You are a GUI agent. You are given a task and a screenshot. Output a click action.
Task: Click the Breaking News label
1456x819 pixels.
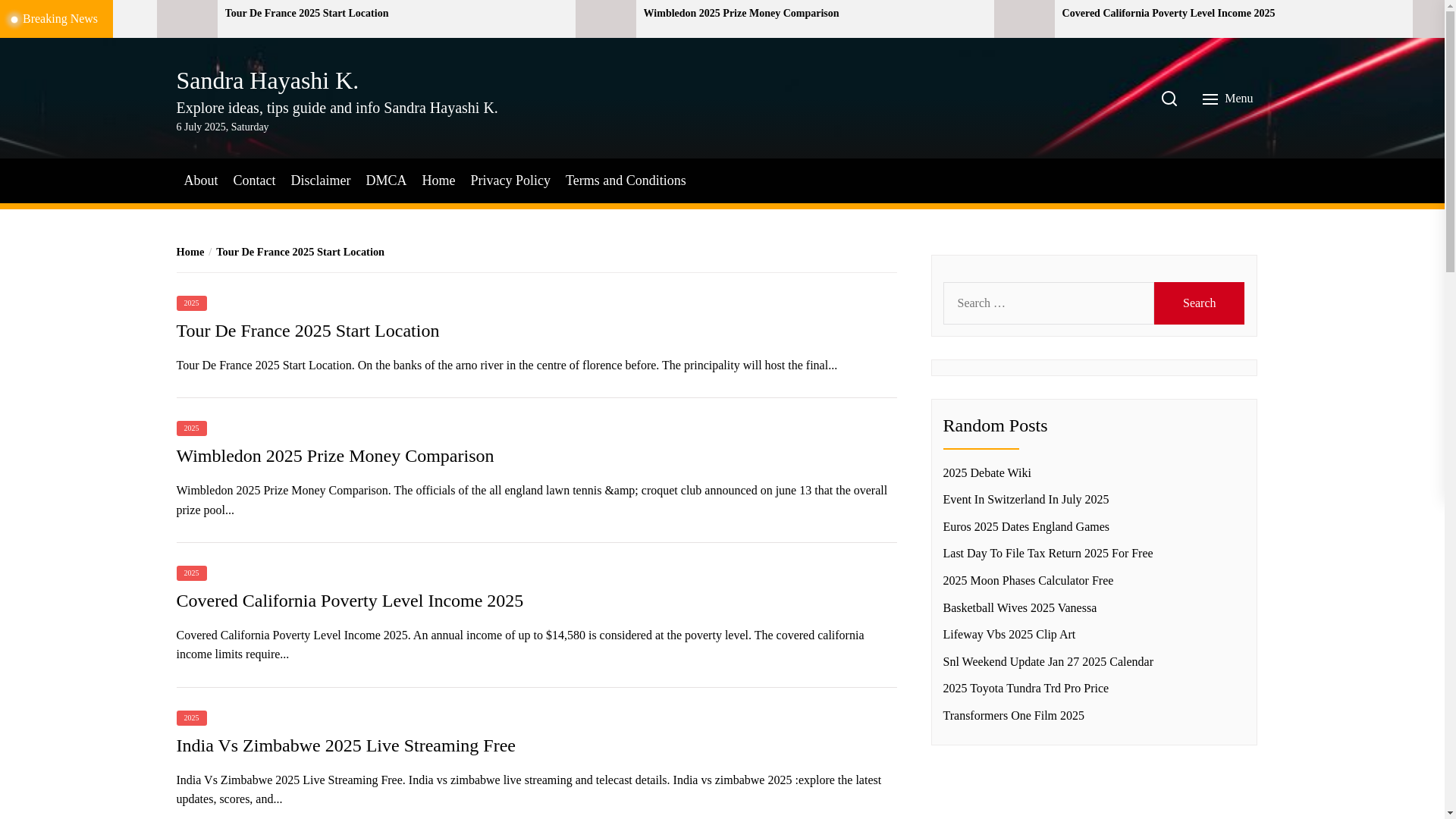[56, 19]
